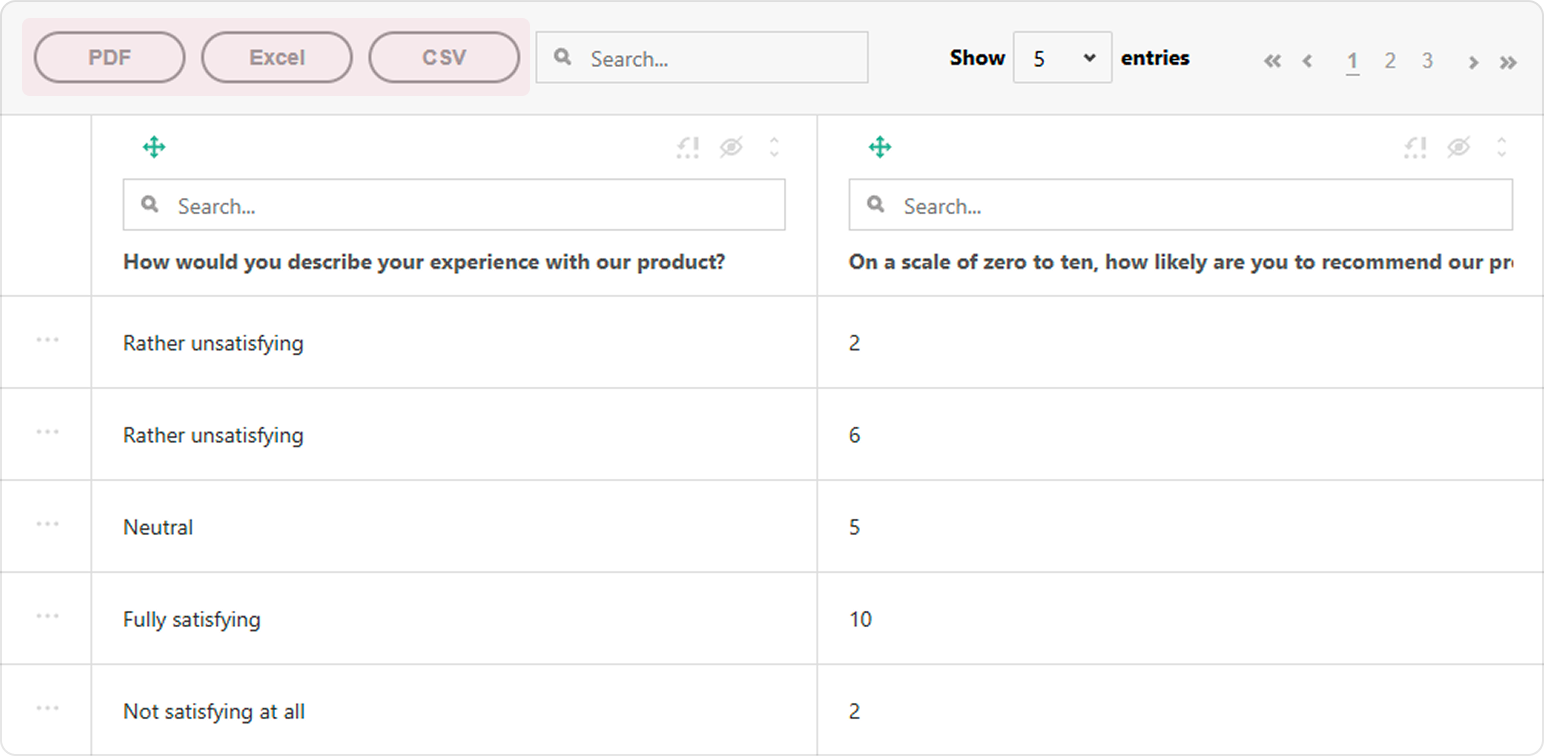Select the move handle on the experience column
This screenshot has width=1544, height=756.
(154, 146)
